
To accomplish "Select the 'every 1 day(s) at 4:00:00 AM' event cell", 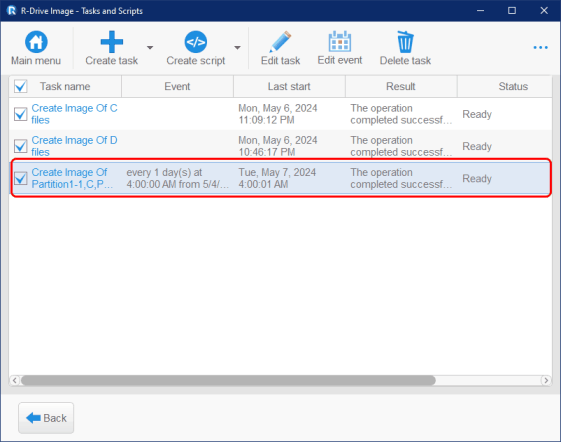I will 177,178.
